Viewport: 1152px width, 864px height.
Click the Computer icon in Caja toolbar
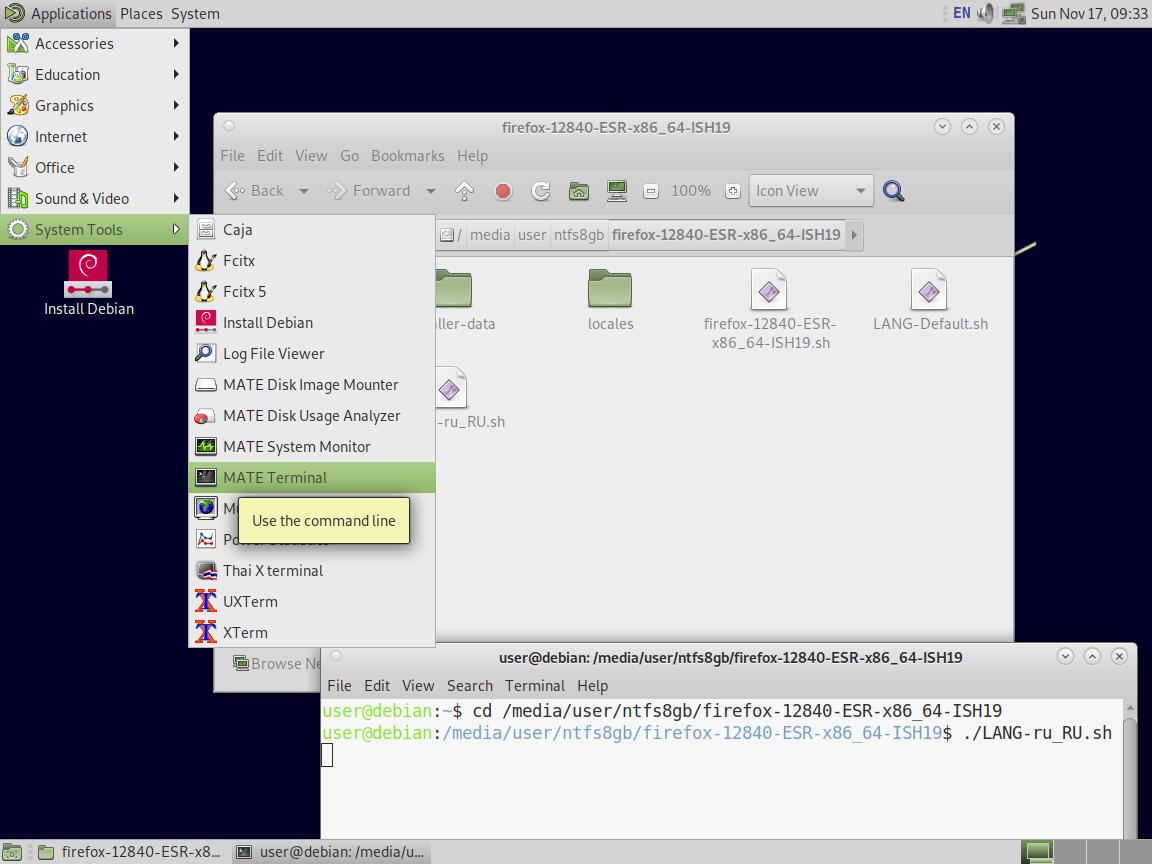pos(617,191)
